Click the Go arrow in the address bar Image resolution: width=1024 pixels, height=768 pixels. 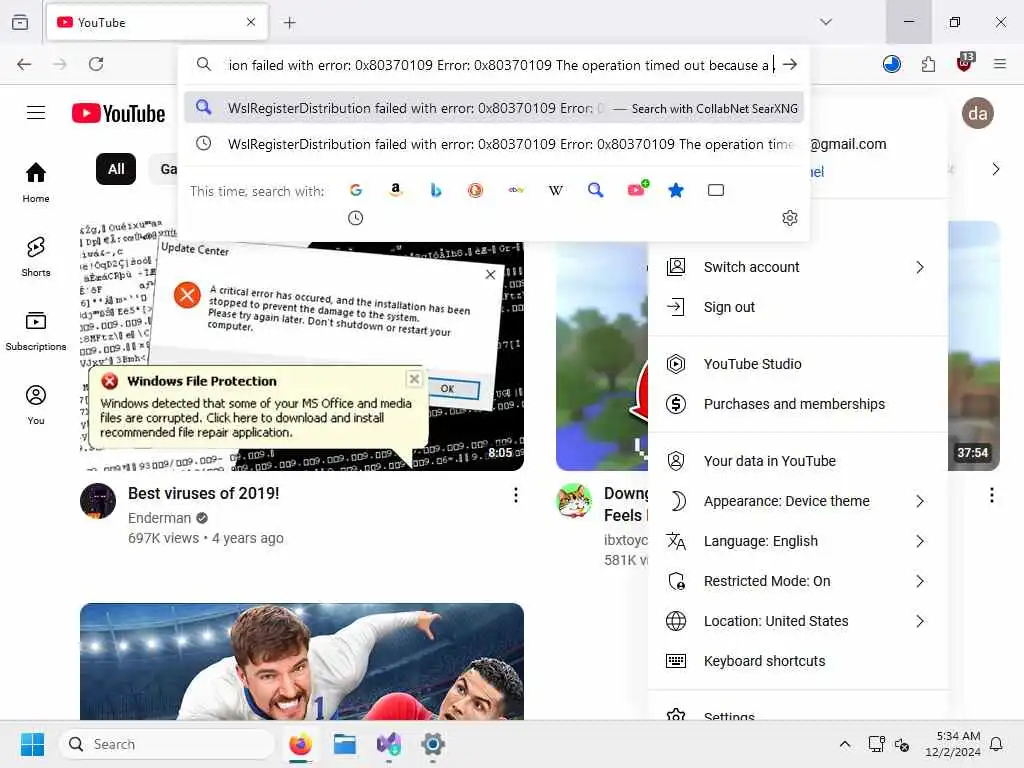(x=790, y=64)
